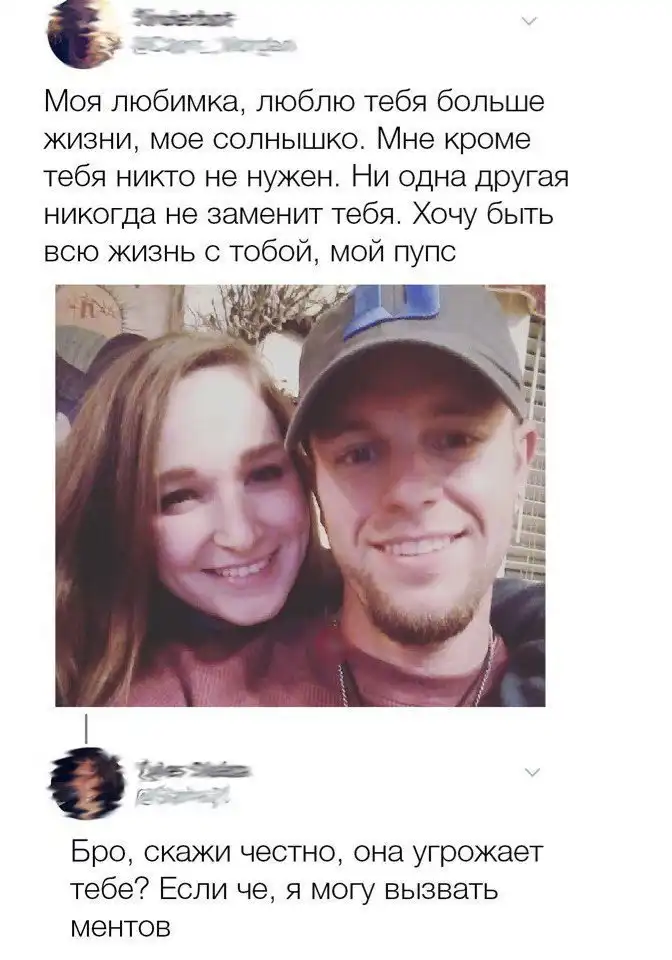Click the original poster's blurred display name
Viewport: 672px width, 960px height.
click(184, 20)
